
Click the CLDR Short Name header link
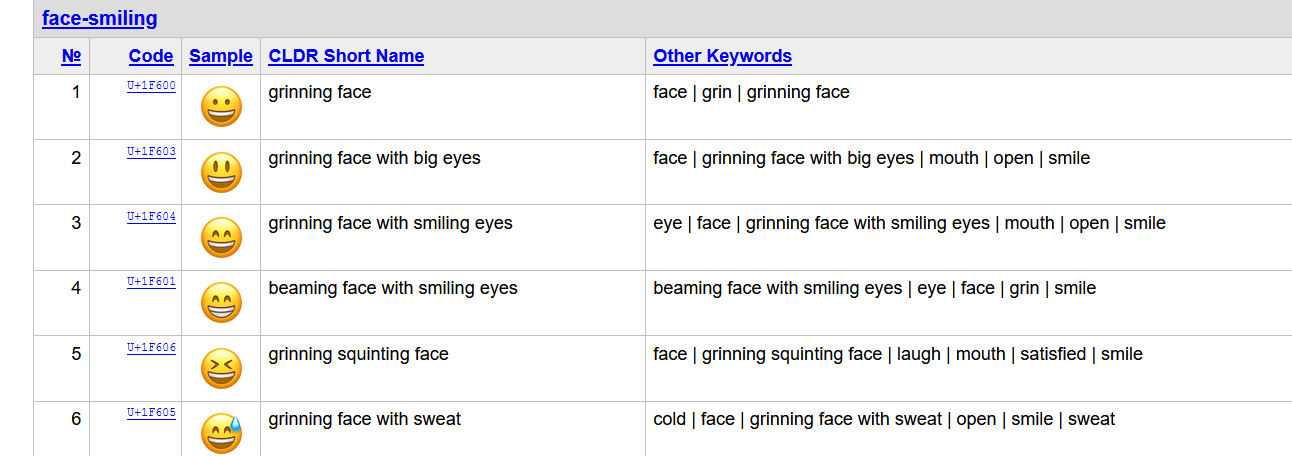coord(346,56)
